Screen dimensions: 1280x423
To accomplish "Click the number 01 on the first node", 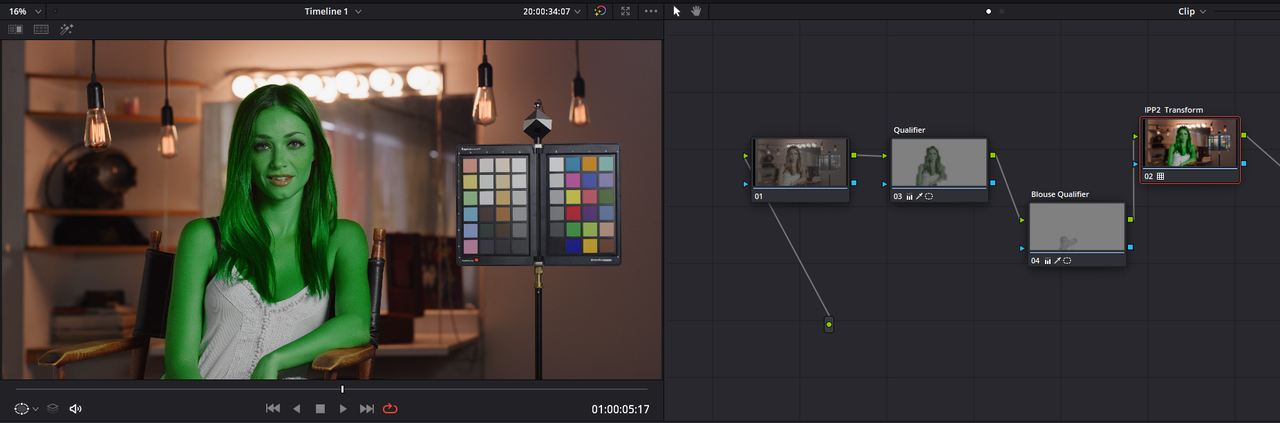I will tap(759, 196).
